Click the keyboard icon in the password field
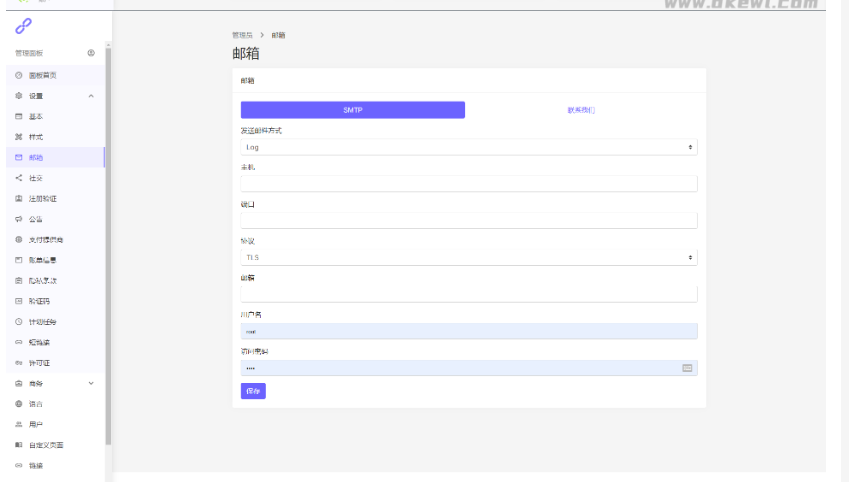Viewport: 849px width, 482px height. 687,368
